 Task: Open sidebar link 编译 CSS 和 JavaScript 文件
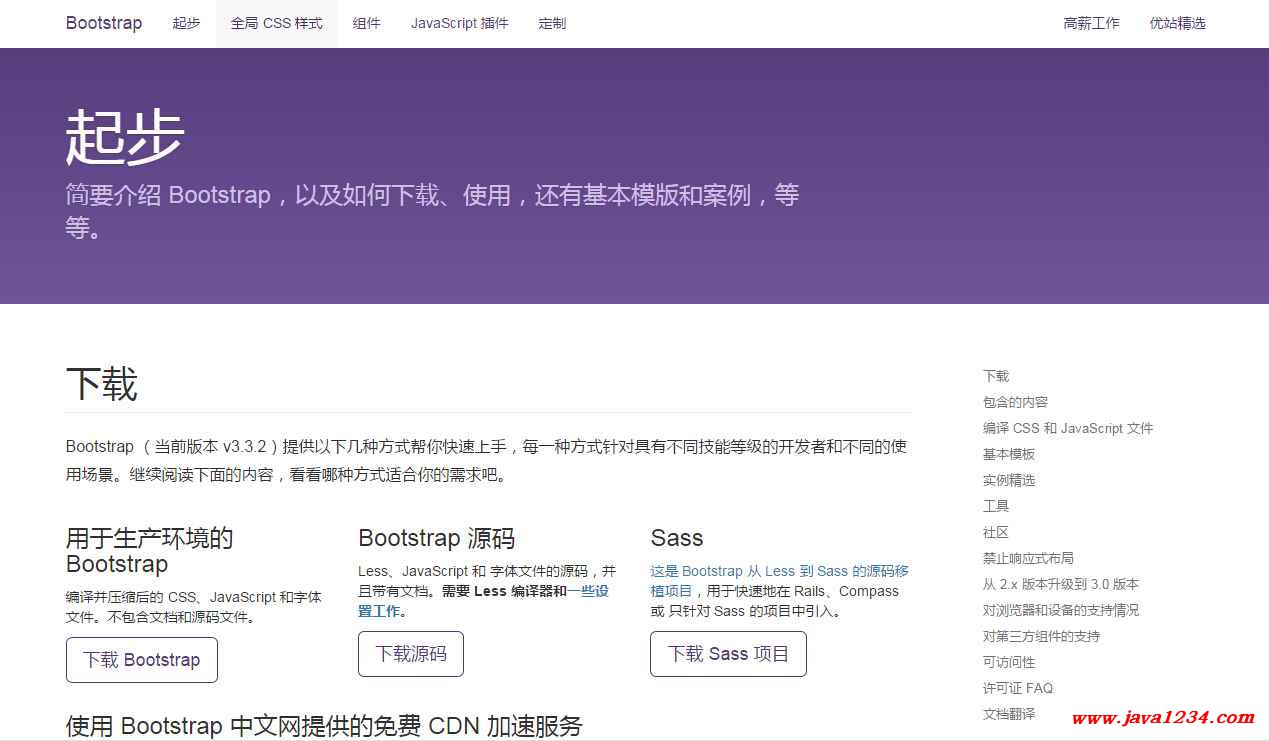[x=1068, y=428]
